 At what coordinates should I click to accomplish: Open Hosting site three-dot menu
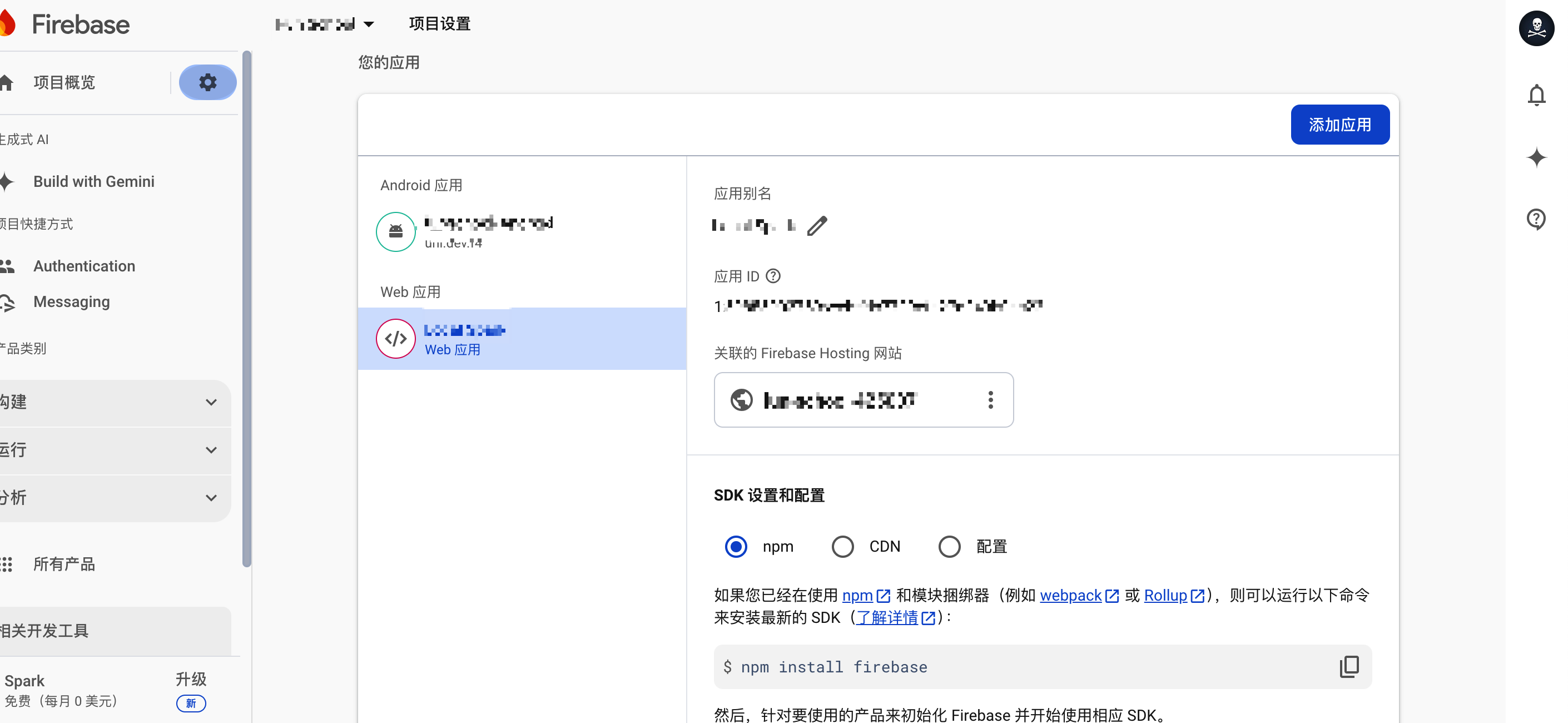coord(990,400)
